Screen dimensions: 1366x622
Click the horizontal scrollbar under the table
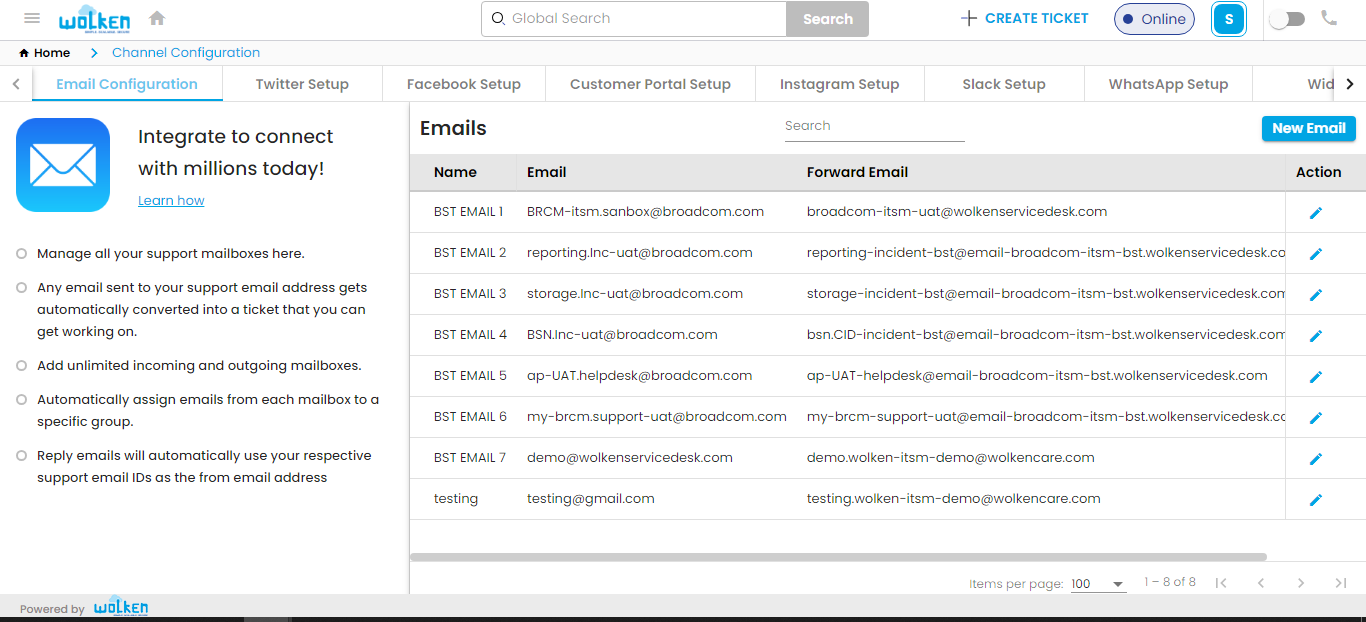pos(838,557)
